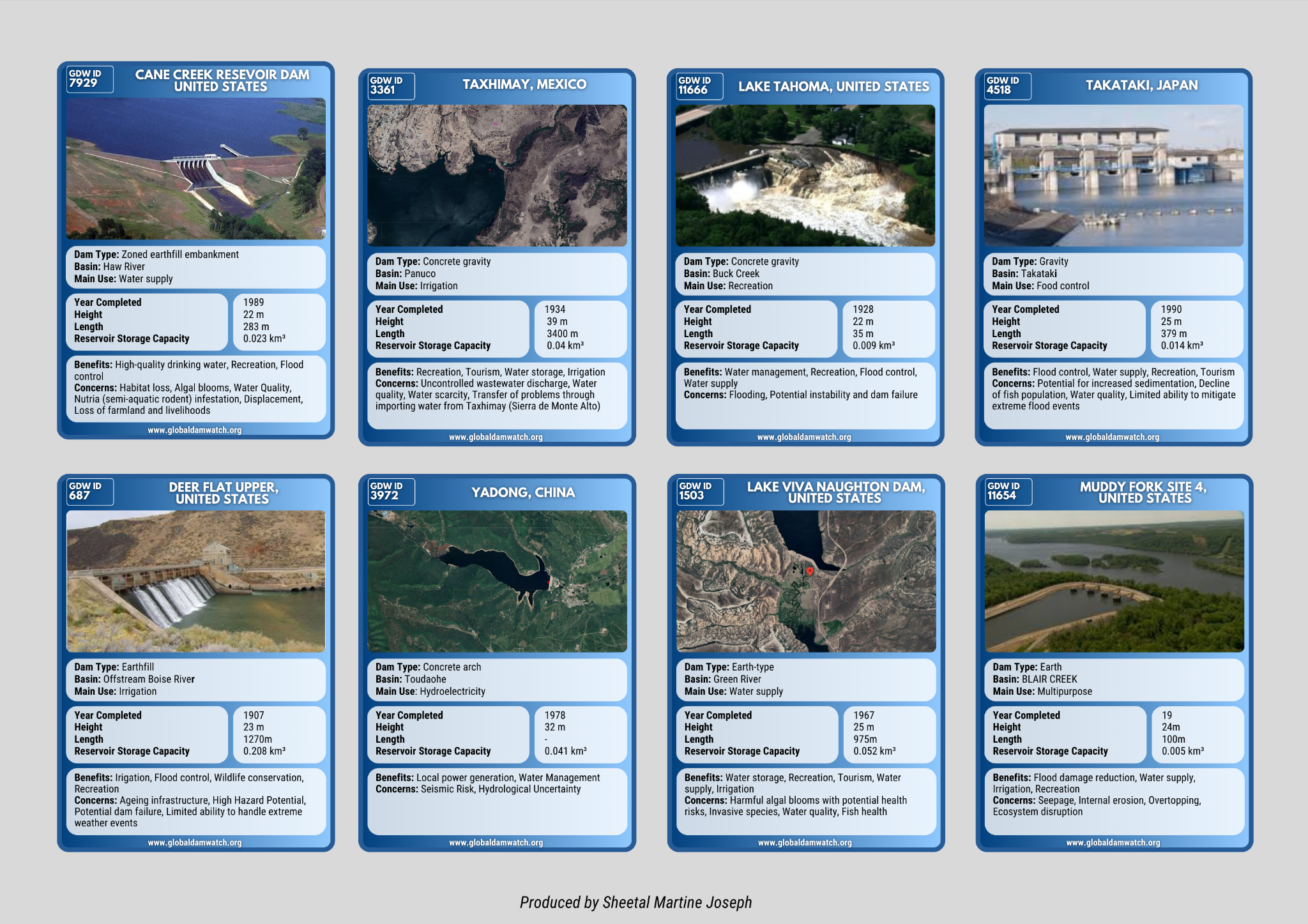The width and height of the screenshot is (1308, 924).
Task: Click the Takataki dam photo
Action: 1113,176
